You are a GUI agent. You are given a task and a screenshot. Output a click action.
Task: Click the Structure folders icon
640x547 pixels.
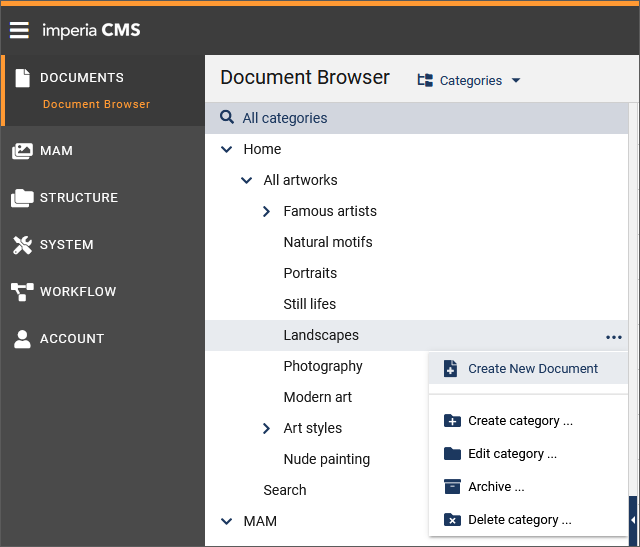pyautogui.click(x=22, y=198)
